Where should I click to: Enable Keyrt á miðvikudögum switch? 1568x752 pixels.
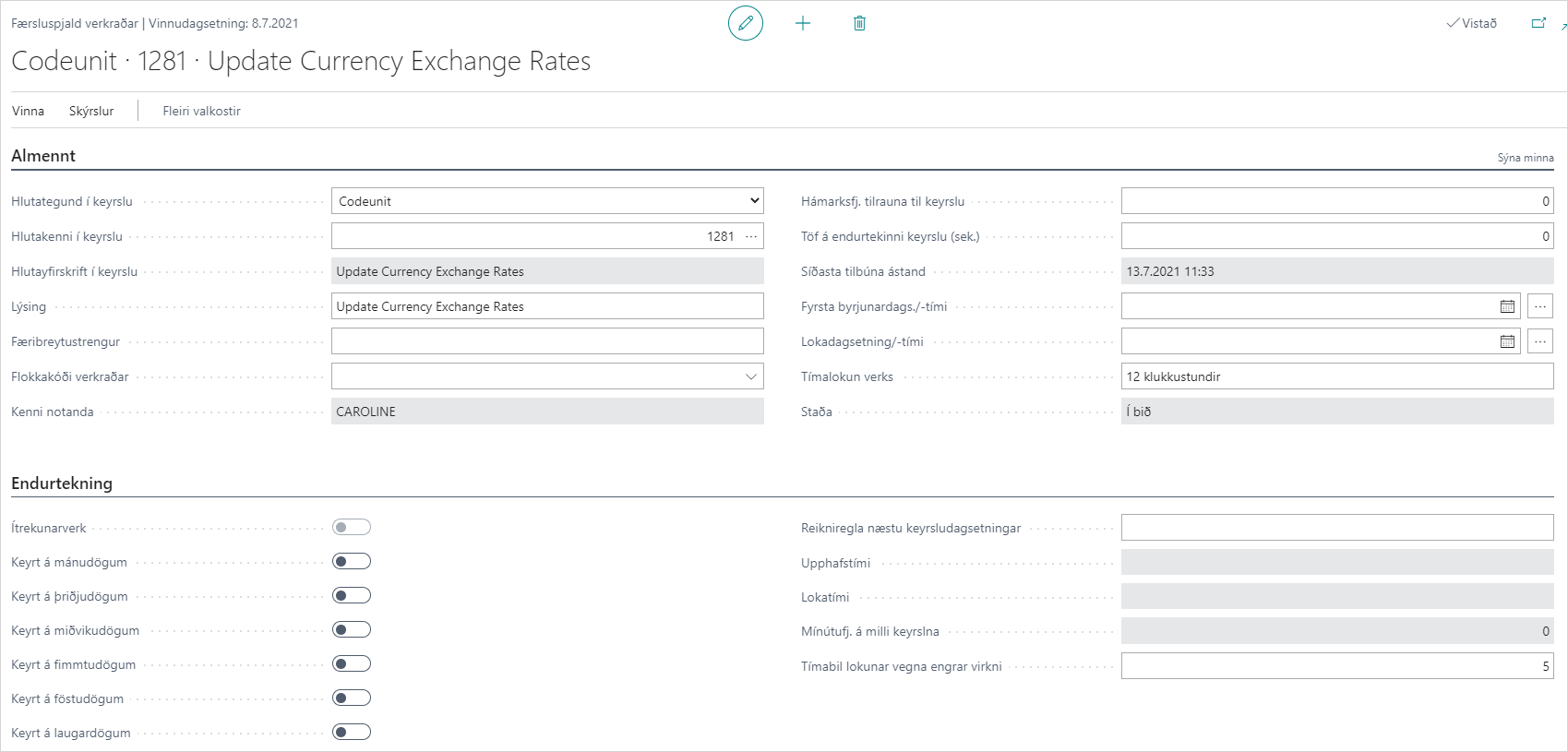pos(352,629)
